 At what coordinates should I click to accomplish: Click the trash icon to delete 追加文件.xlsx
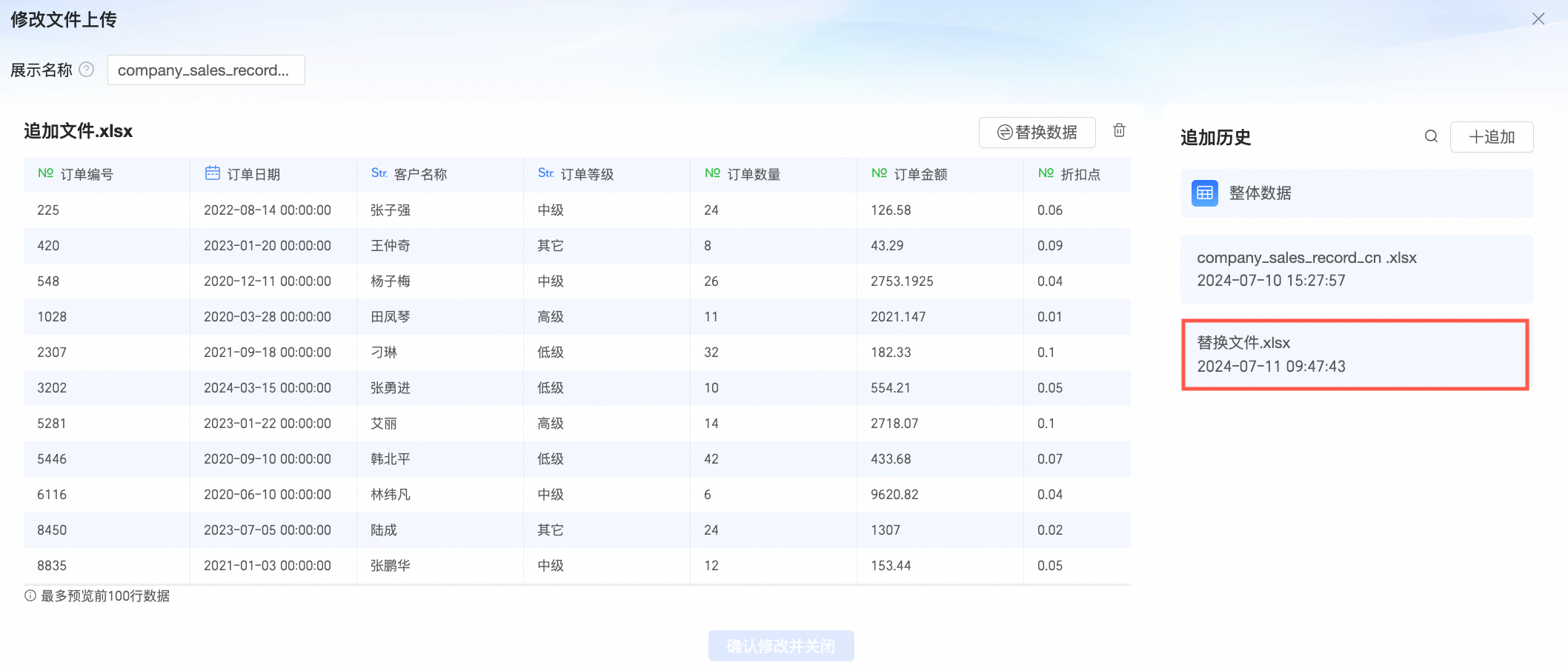(x=1119, y=130)
